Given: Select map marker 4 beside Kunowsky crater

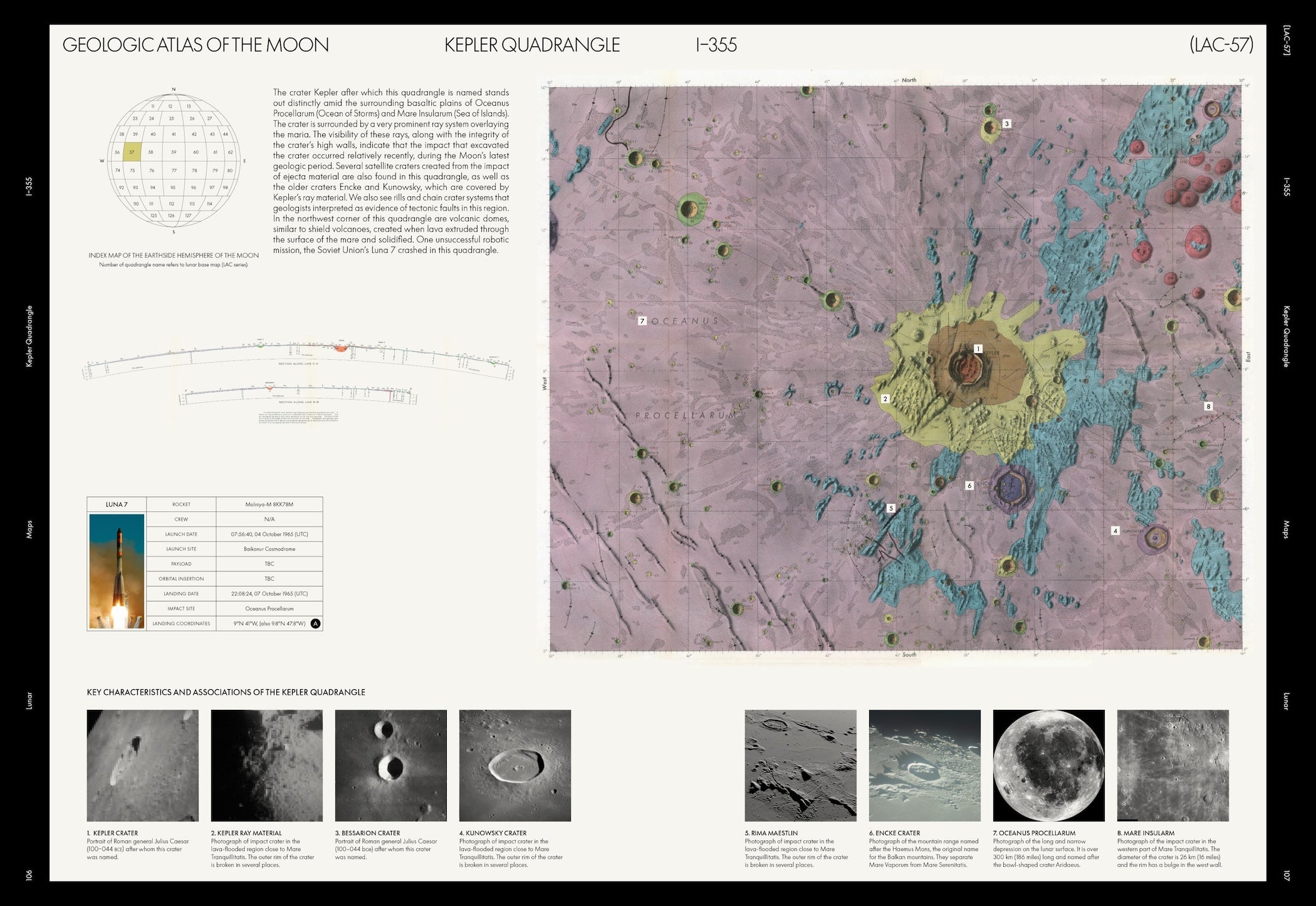Looking at the screenshot, I should (1115, 531).
